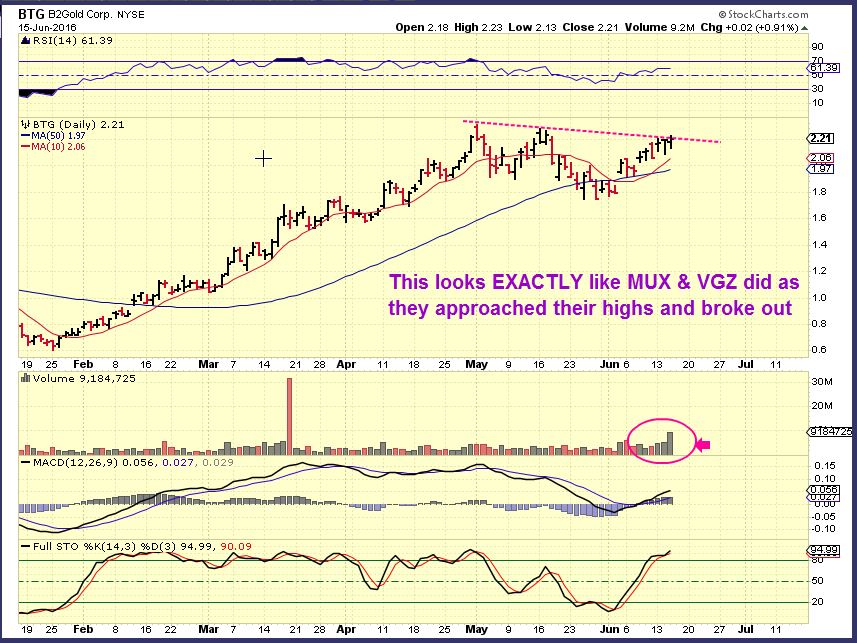The height and width of the screenshot is (643, 857).
Task: Click Mar on the date axis under the price chart
Action: 208,364
